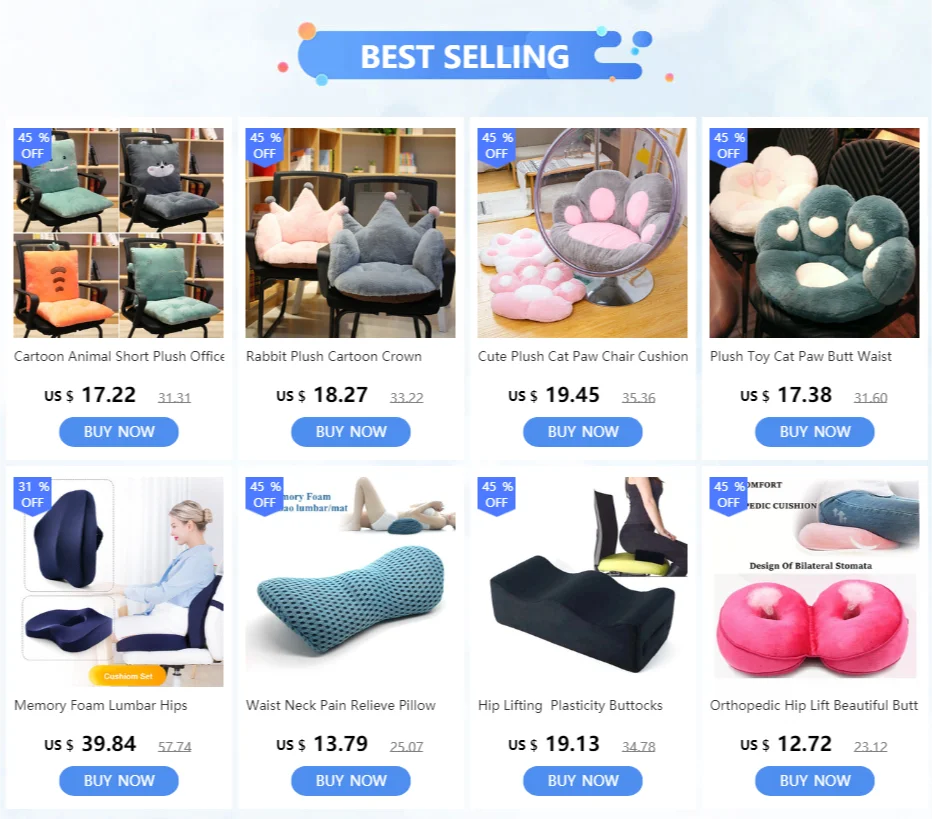The width and height of the screenshot is (932, 819).
Task: Click the 45% OFF badge on Hip Lifting cushion
Action: tap(496, 494)
